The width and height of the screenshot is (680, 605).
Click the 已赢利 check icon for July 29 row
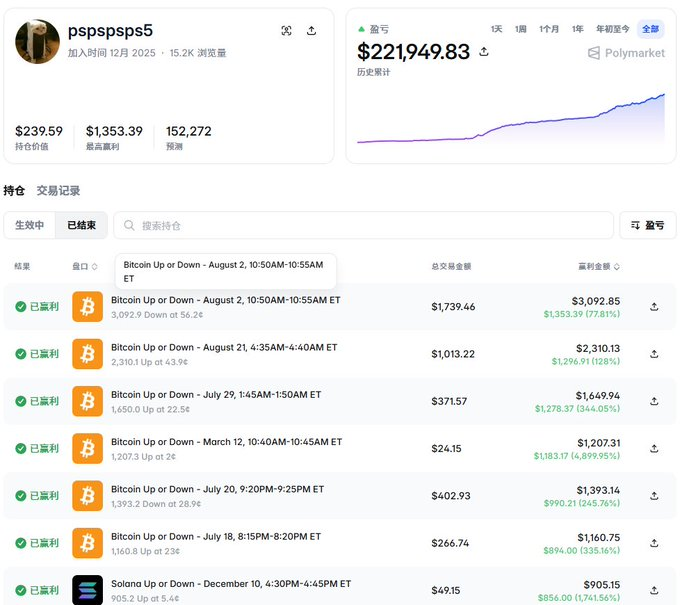click(x=20, y=401)
